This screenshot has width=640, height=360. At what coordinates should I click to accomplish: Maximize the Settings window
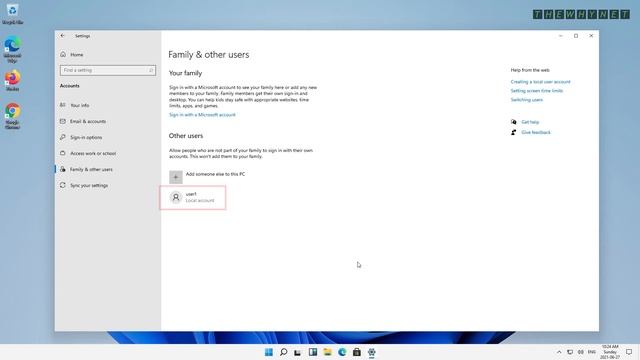click(x=576, y=36)
